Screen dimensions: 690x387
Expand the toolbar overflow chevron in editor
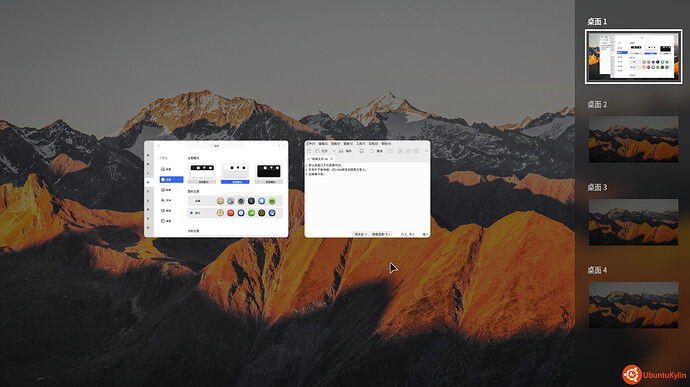click(x=426, y=151)
